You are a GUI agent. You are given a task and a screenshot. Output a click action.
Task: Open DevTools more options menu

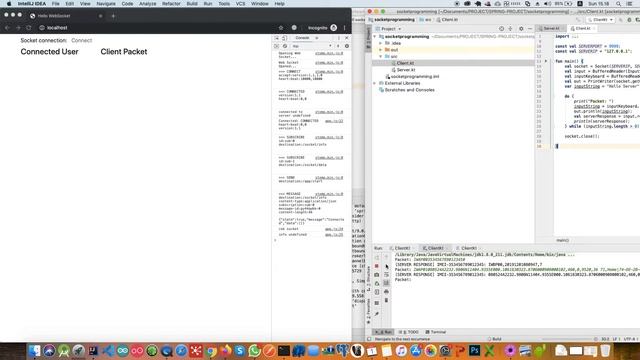pyautogui.click(x=339, y=38)
